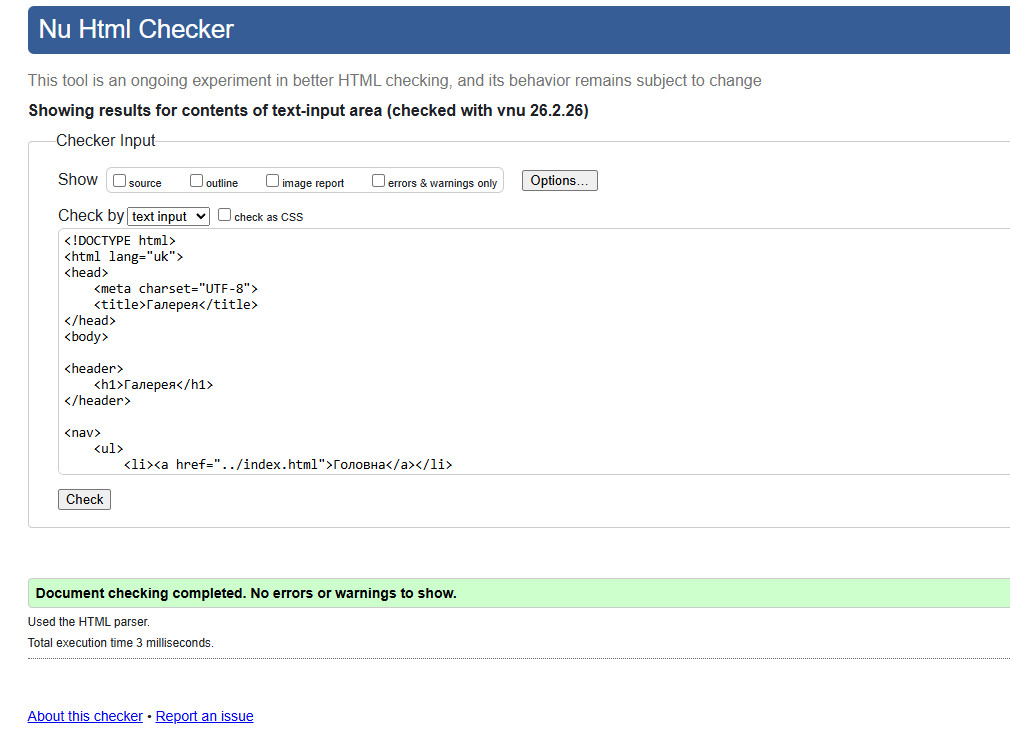The image size is (1010, 753).
Task: Enable the source checkbox
Action: (x=120, y=181)
